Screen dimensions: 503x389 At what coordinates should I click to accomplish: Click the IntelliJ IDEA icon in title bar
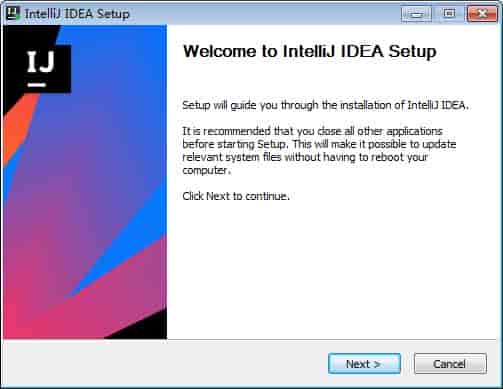(13, 13)
